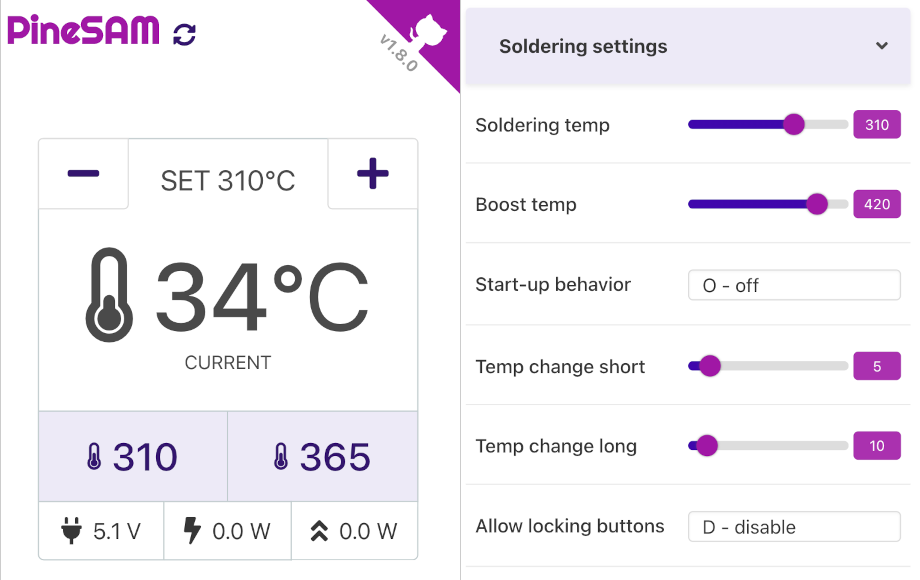Click the Soldering temp slider handle
The image size is (920, 580).
pos(794,125)
